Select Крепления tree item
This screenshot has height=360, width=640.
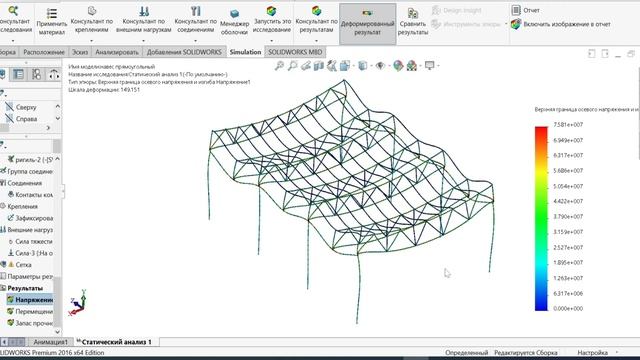19,207
